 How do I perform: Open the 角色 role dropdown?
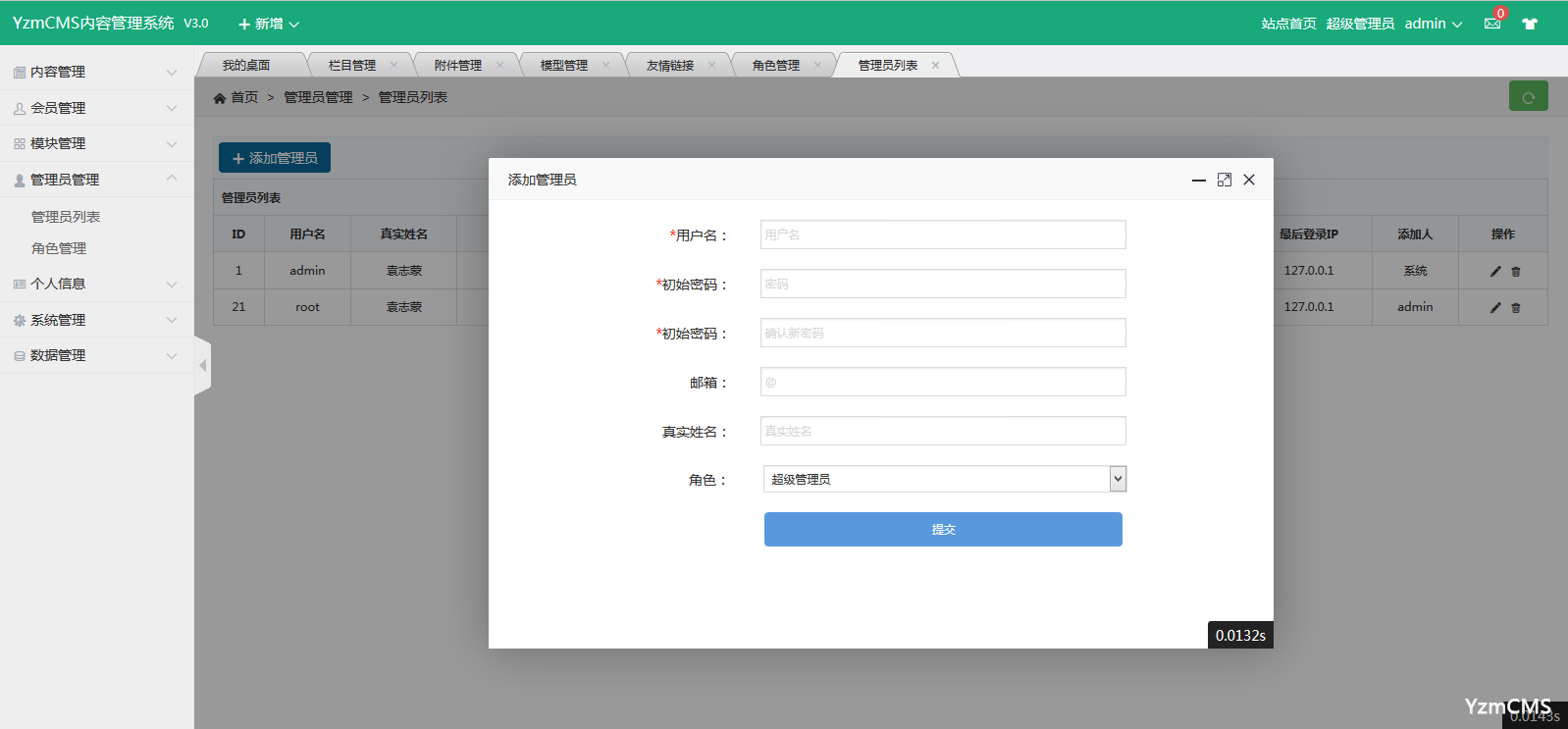[x=944, y=479]
